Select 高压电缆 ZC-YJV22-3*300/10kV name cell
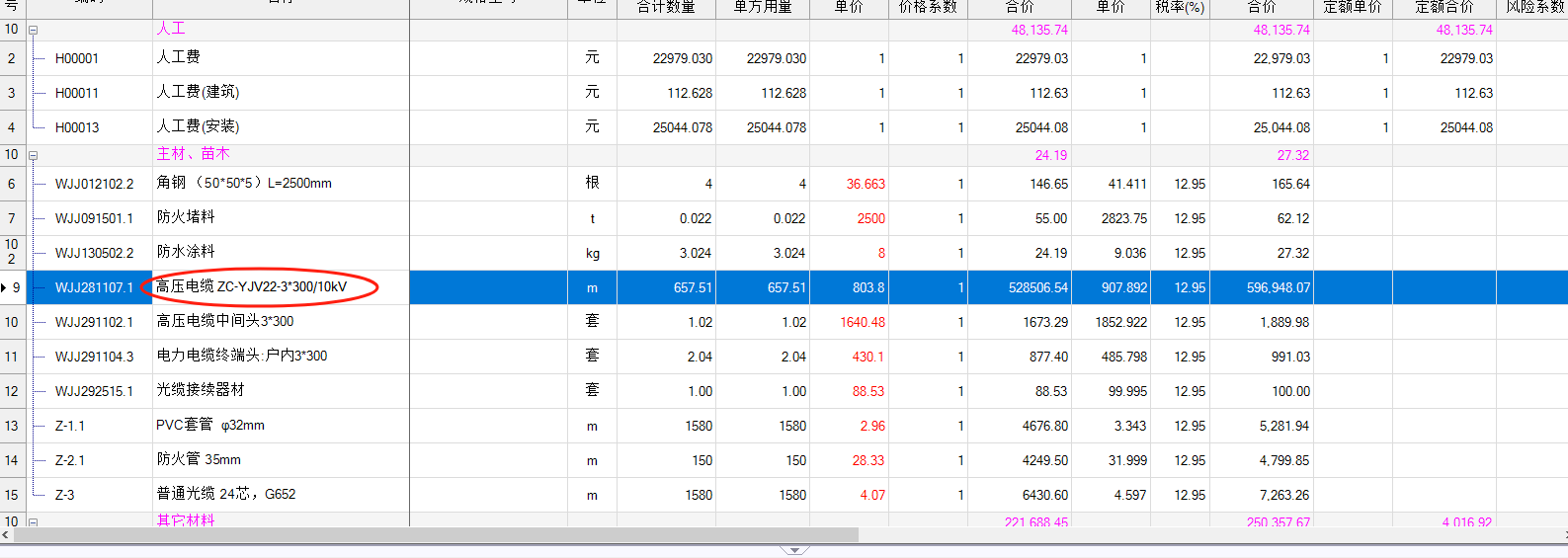The image size is (1568, 558). tap(252, 286)
